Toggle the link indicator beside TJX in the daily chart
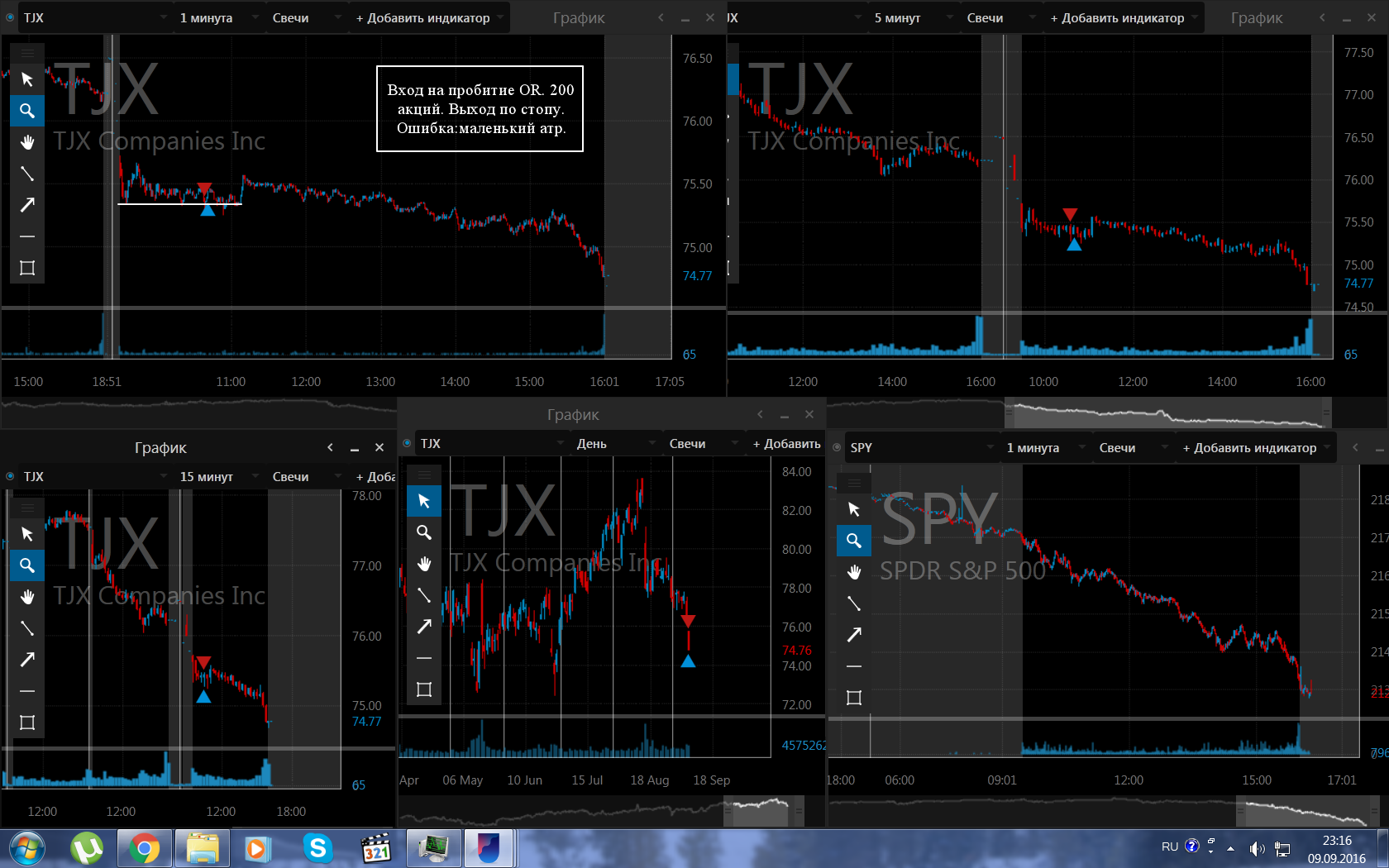The width and height of the screenshot is (1389, 868). [x=407, y=443]
